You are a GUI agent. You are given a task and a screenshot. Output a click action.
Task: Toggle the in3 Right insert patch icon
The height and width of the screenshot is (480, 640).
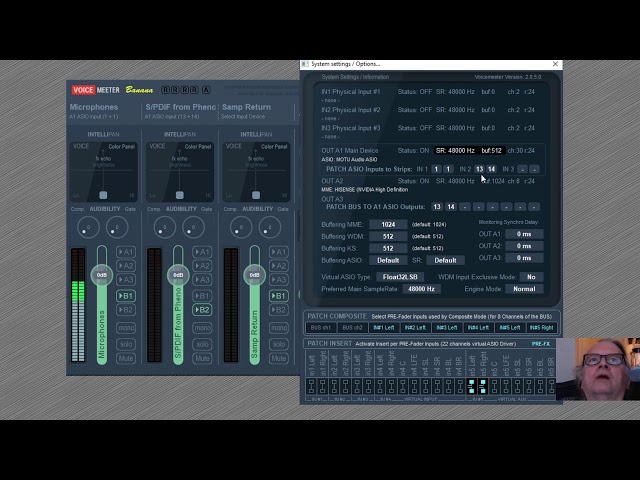coord(368,386)
